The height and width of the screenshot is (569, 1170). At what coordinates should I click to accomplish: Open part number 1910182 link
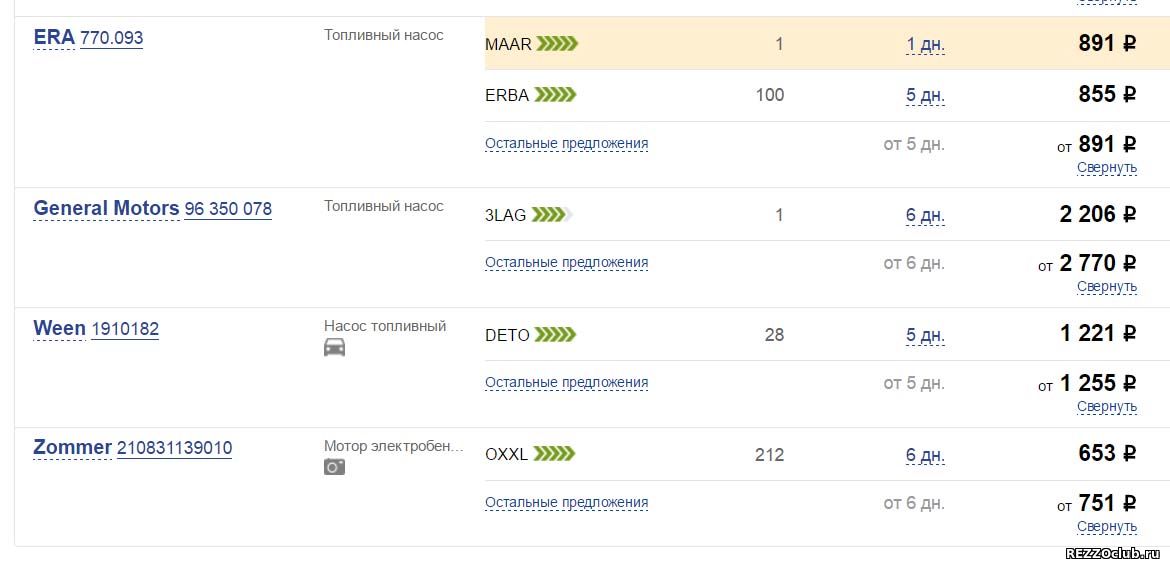point(125,329)
